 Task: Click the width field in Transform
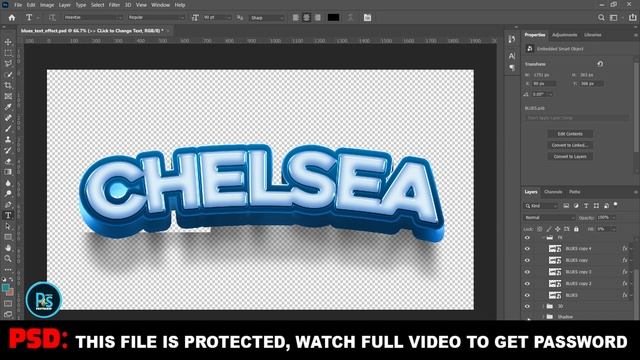[544, 75]
